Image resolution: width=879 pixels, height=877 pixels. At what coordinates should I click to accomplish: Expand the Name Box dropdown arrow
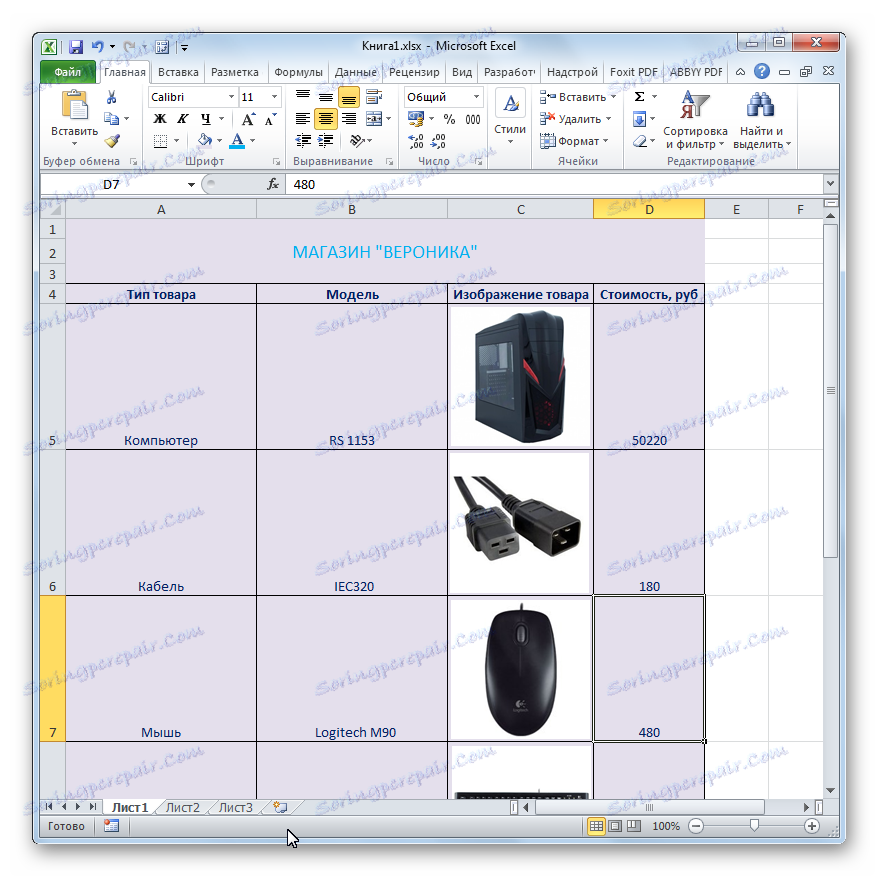click(x=191, y=184)
